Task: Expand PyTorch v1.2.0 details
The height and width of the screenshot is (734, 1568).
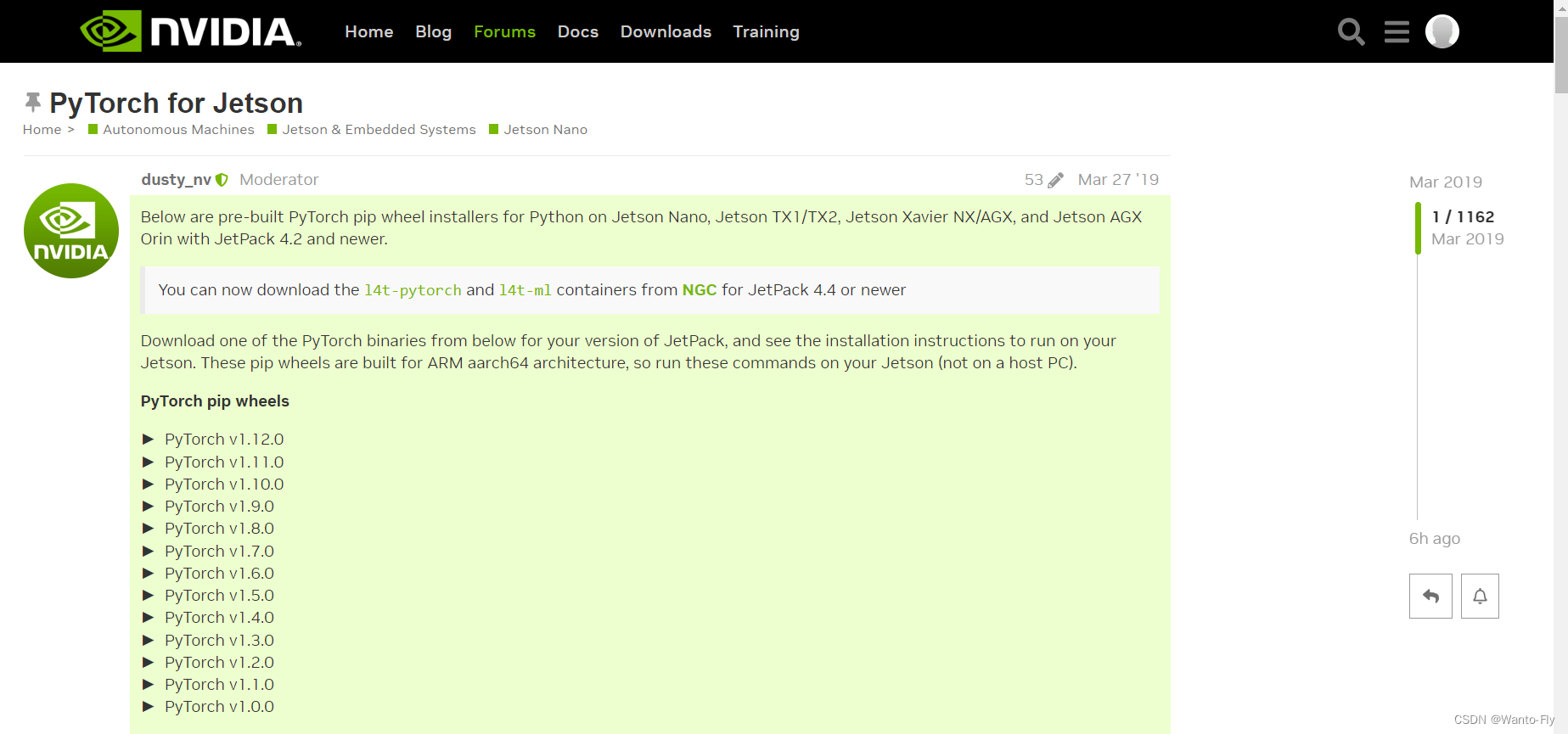Action: click(x=208, y=662)
